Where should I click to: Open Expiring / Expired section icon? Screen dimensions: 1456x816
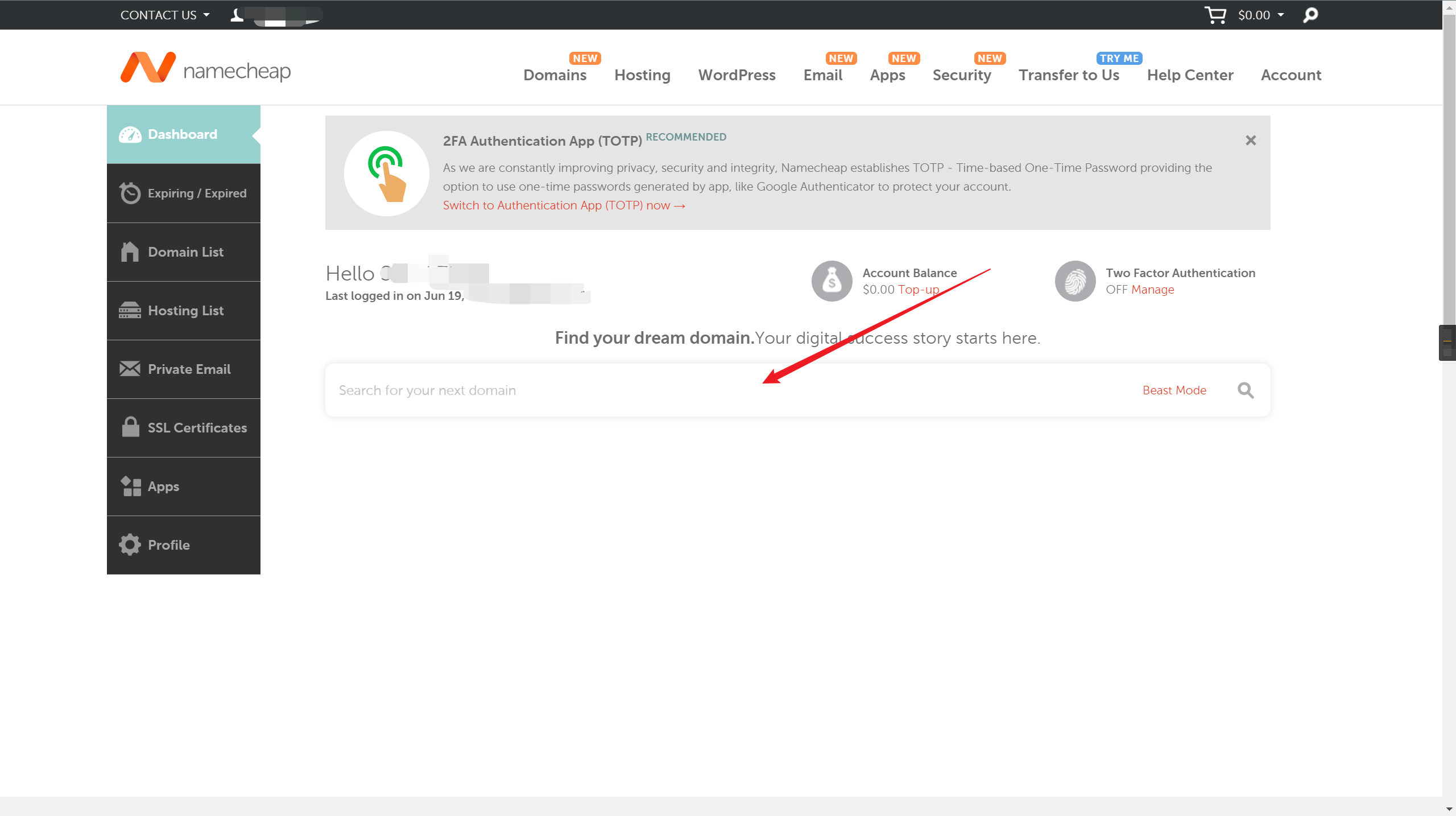131,193
